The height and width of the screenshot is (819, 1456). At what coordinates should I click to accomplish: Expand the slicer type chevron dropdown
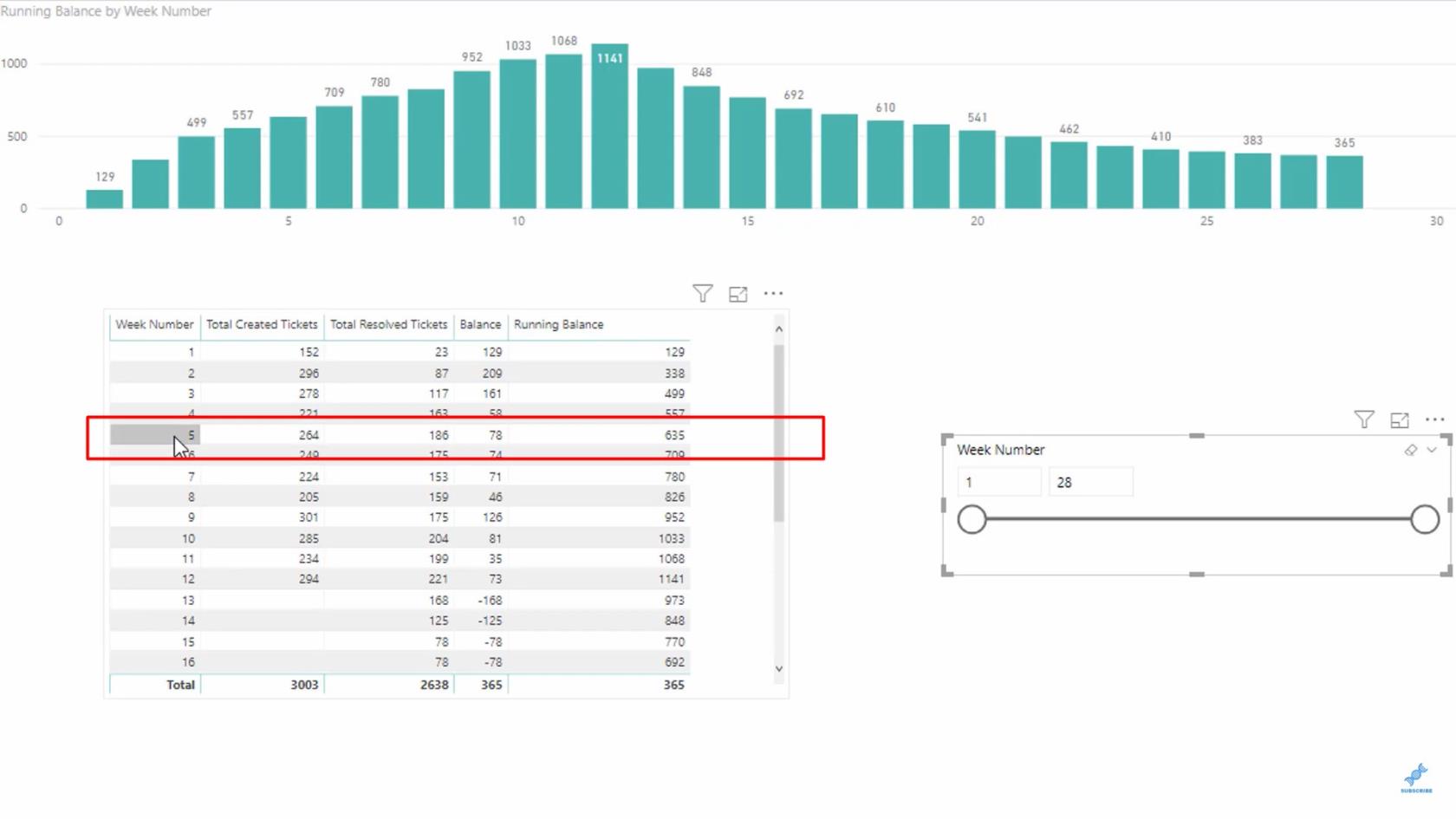[1432, 450]
